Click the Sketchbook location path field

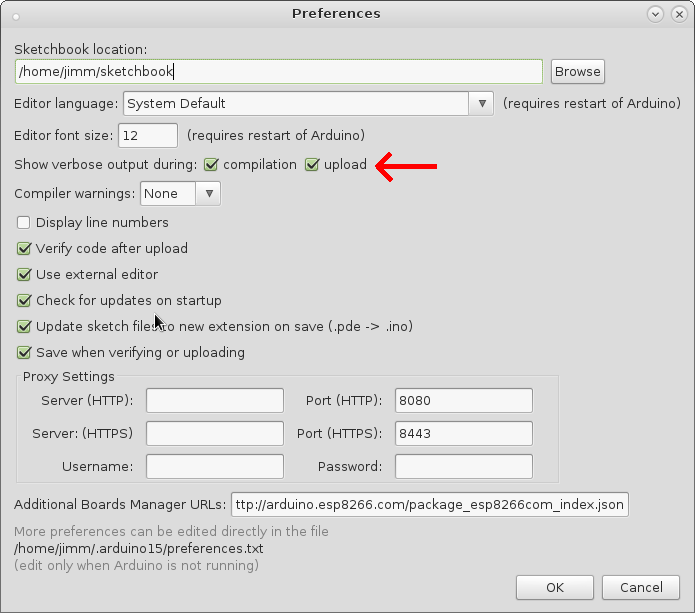(279, 71)
